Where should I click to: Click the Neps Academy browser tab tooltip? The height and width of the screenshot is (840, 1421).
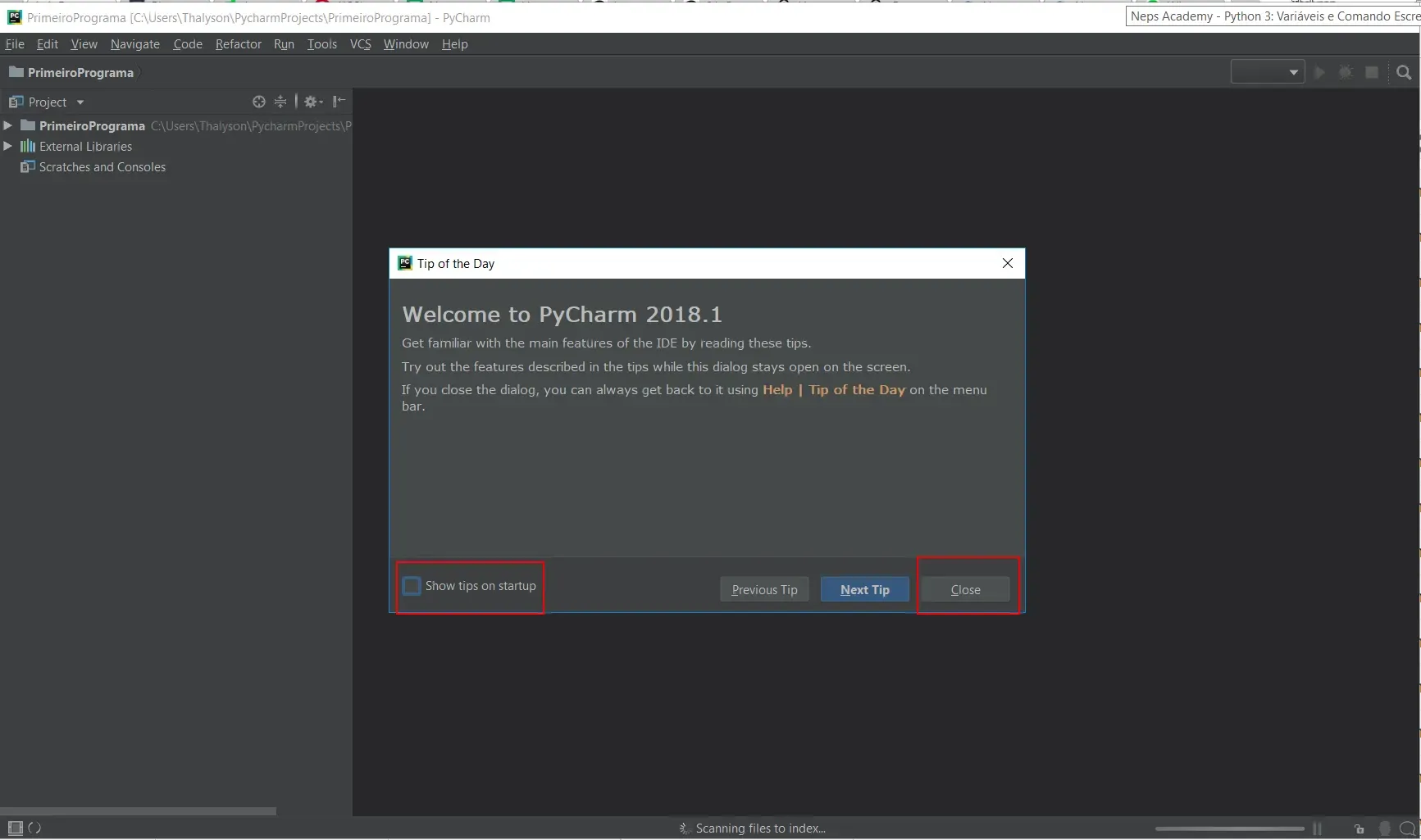click(x=1273, y=16)
